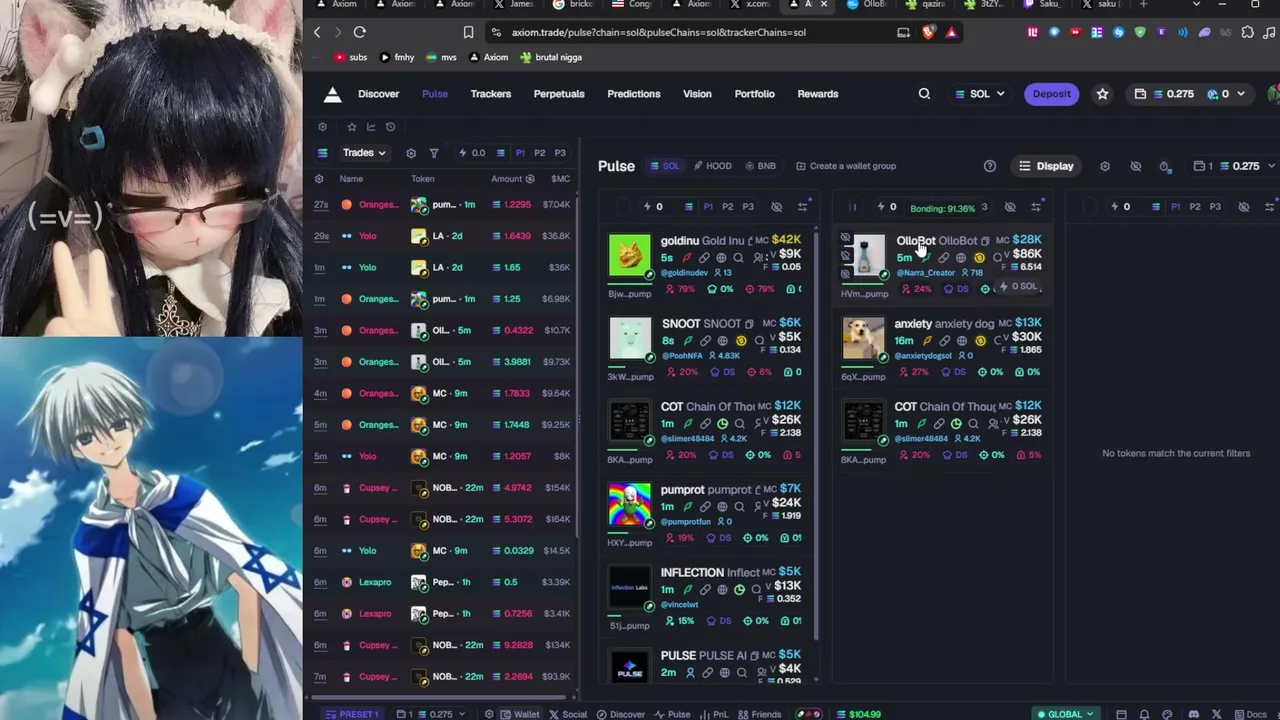Open filter sliders icon in the Bonding column
Screen dimensions: 1280x720
tap(1036, 207)
